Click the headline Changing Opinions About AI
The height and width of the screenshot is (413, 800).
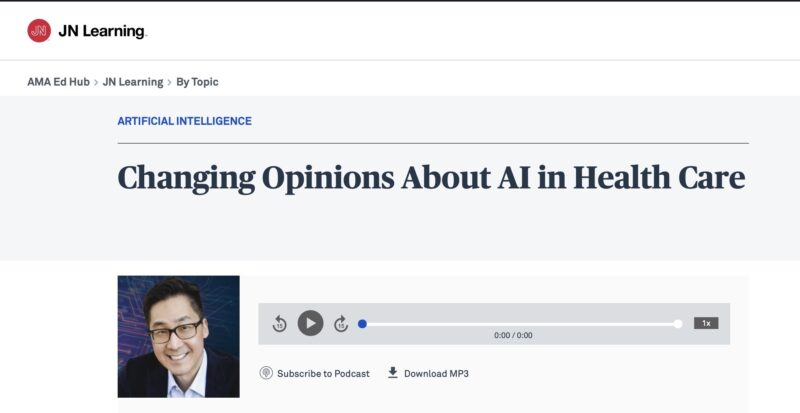pos(432,178)
